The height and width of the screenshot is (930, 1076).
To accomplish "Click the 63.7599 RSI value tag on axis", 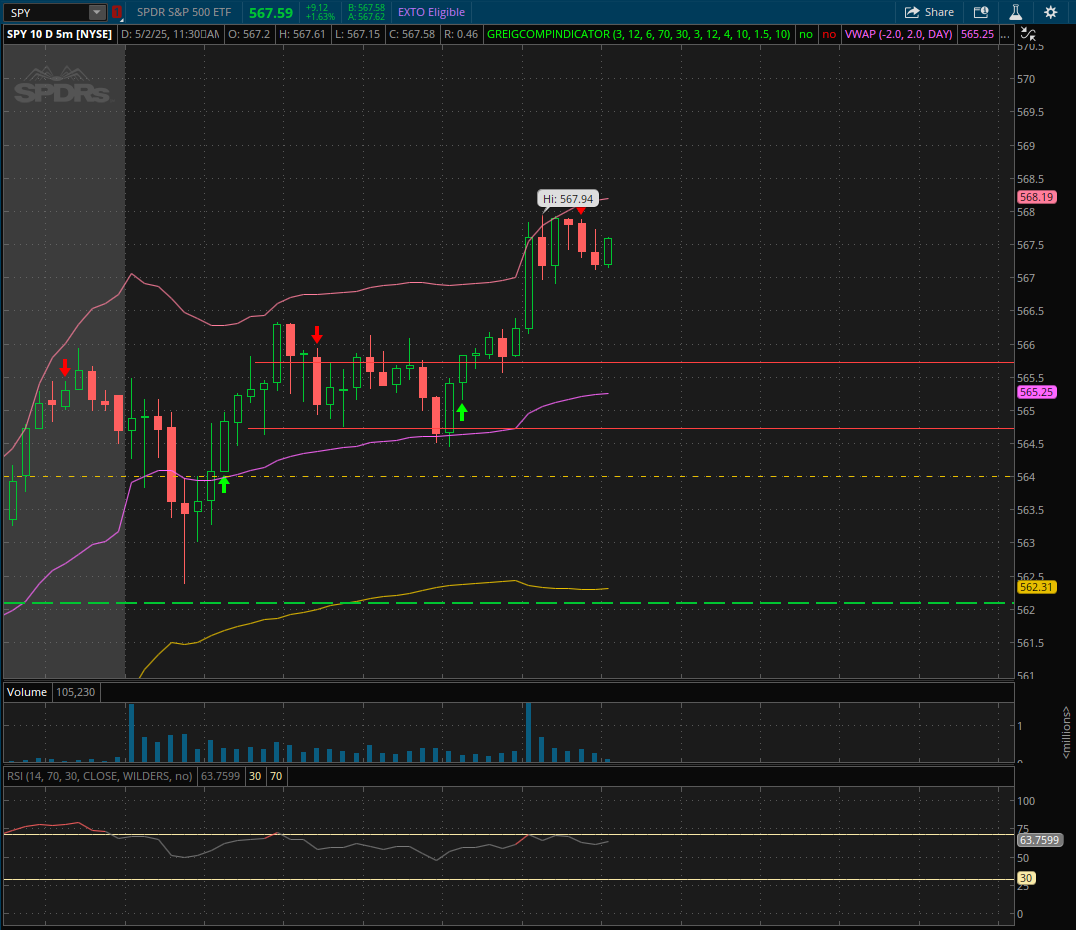I will coord(1040,840).
